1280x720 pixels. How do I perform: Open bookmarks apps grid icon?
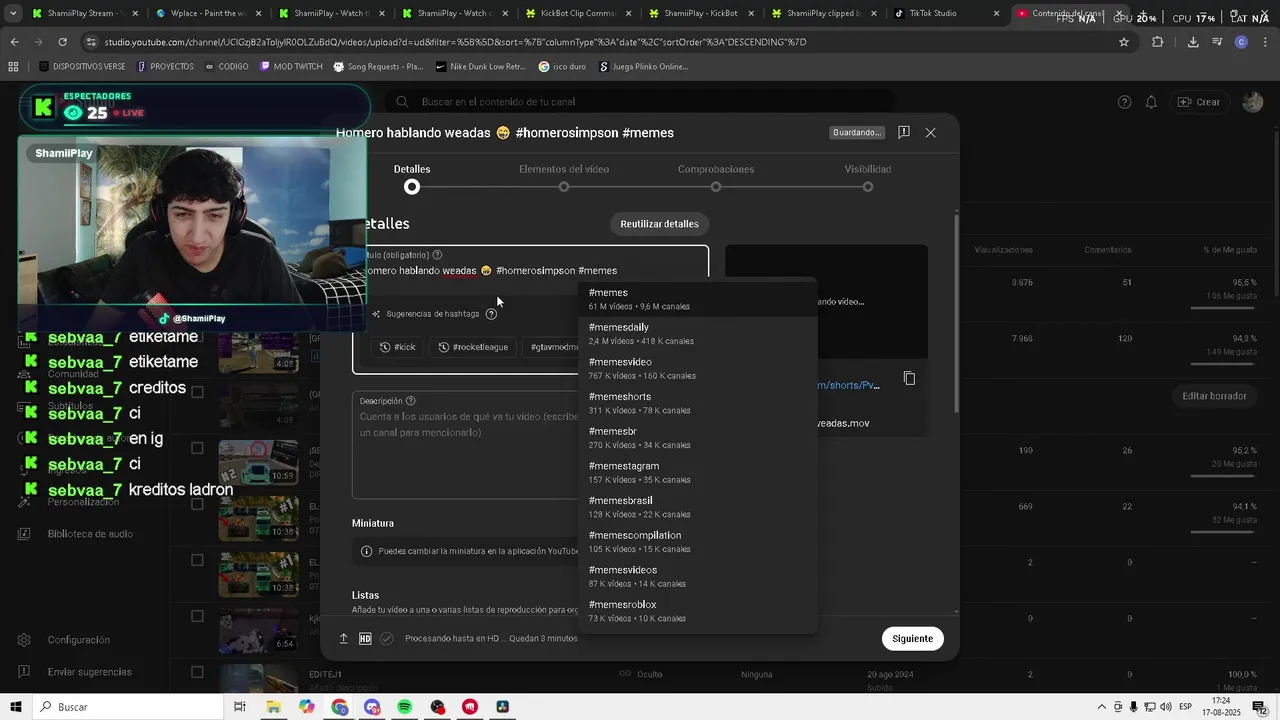click(13, 67)
